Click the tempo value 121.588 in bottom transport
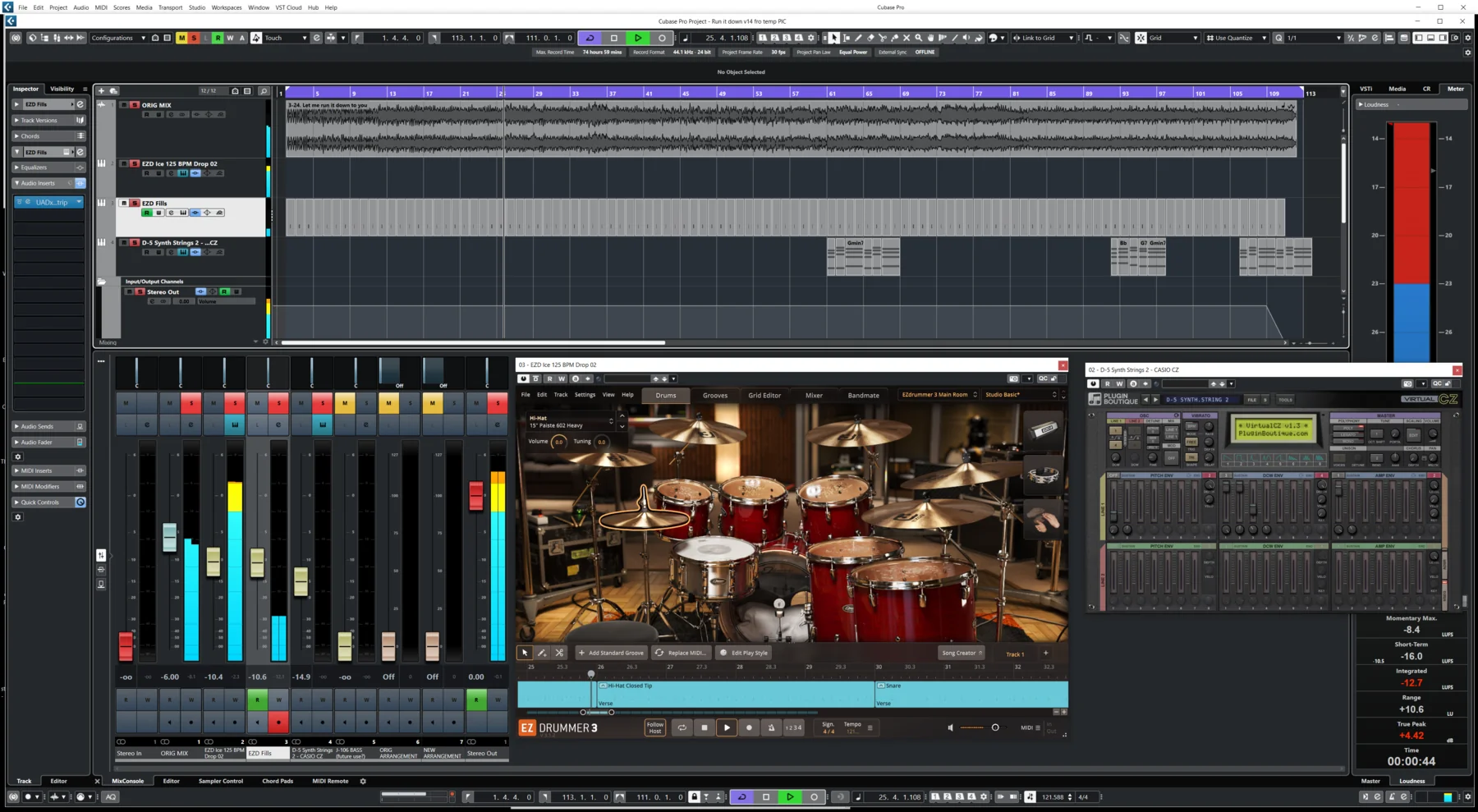Image resolution: width=1478 pixels, height=812 pixels. point(1052,796)
